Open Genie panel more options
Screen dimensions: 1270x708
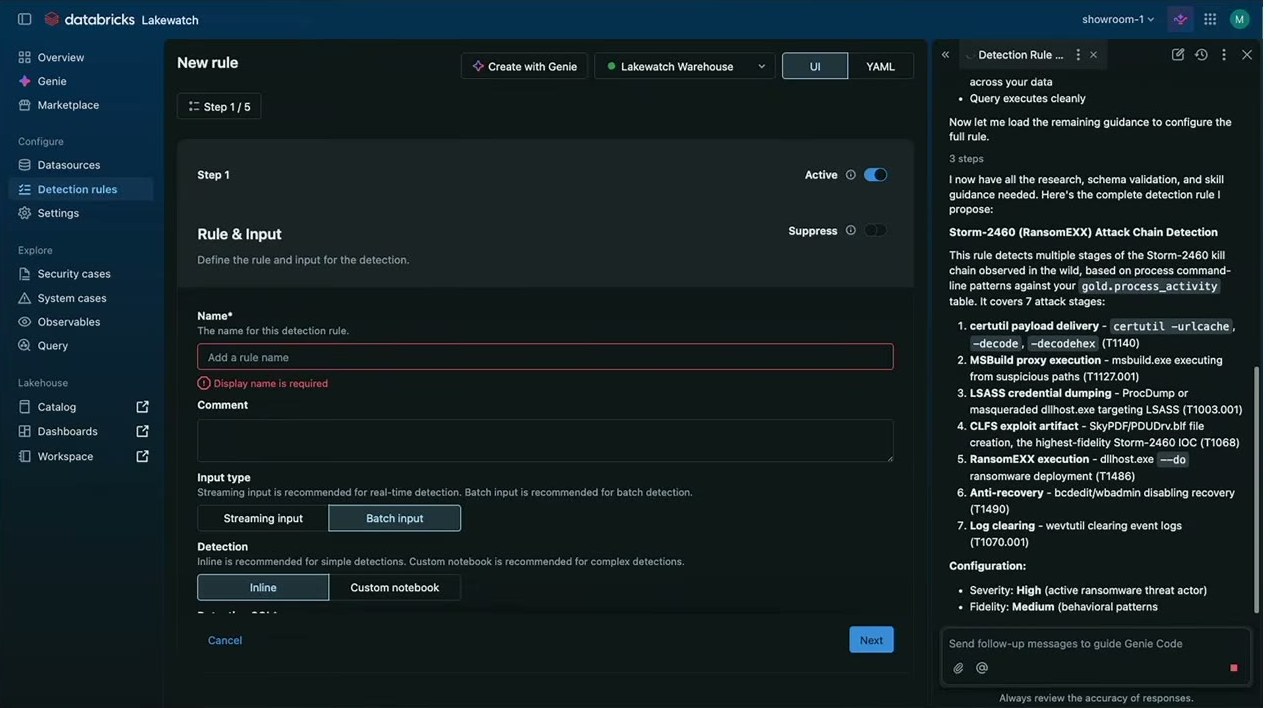click(1224, 55)
